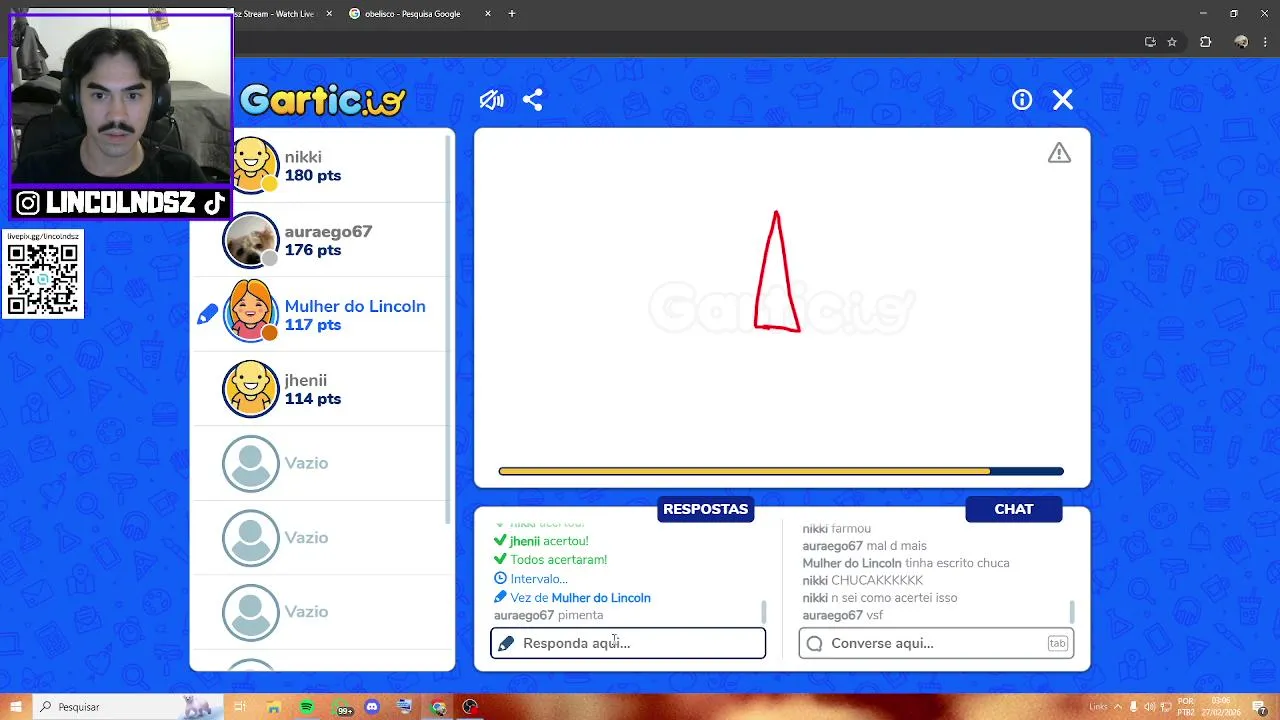Screen dimensions: 1280x720
Task: Open the Windows Start menu
Action: coord(15,707)
